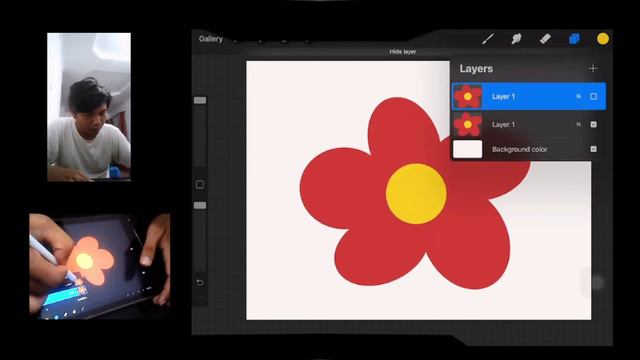This screenshot has height=360, width=640.
Task: Open blend mode N of unselected Layer 1
Action: click(578, 124)
